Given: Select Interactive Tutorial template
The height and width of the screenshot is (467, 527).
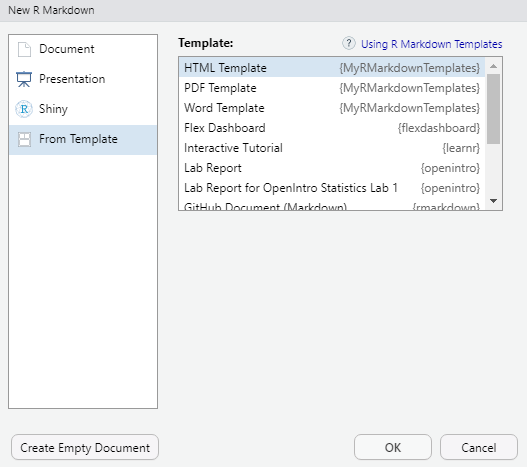Looking at the screenshot, I should click(x=332, y=148).
